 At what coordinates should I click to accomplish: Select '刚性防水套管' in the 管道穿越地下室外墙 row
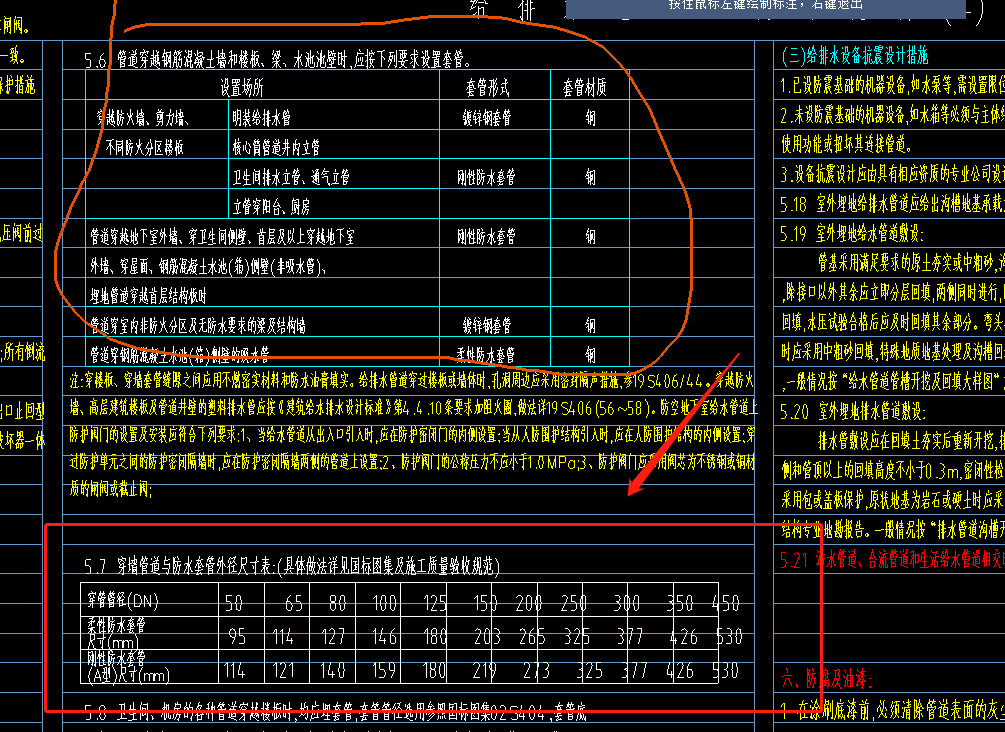(x=486, y=237)
